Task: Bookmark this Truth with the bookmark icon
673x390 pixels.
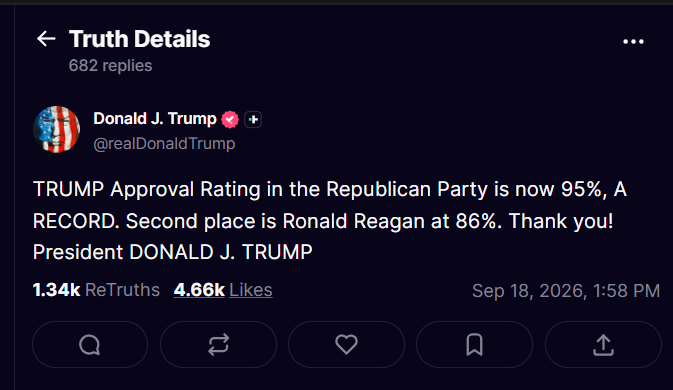Action: tap(474, 345)
